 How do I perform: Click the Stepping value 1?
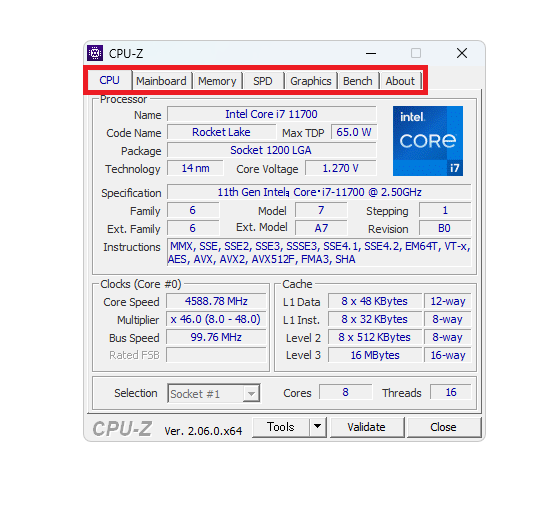(x=445, y=210)
